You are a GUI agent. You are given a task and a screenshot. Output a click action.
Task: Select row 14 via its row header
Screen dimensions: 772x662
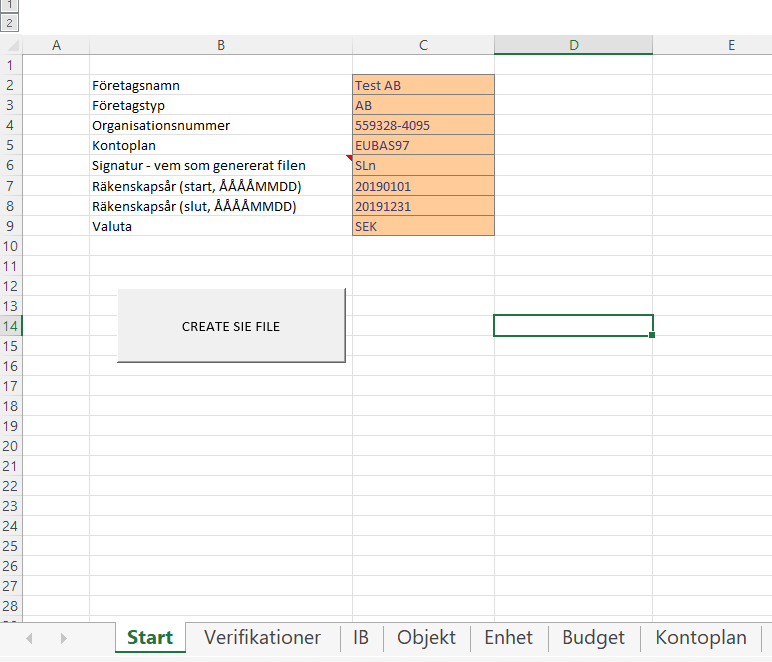tap(11, 326)
